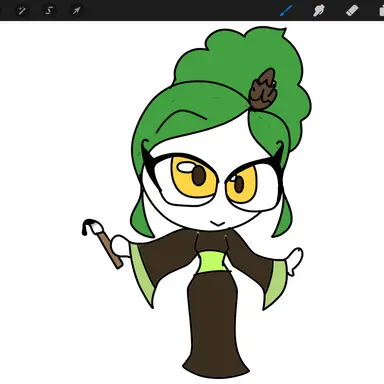Image resolution: width=384 pixels, height=384 pixels.
Task: Open the Layers panel icon
Action: click(x=381, y=10)
